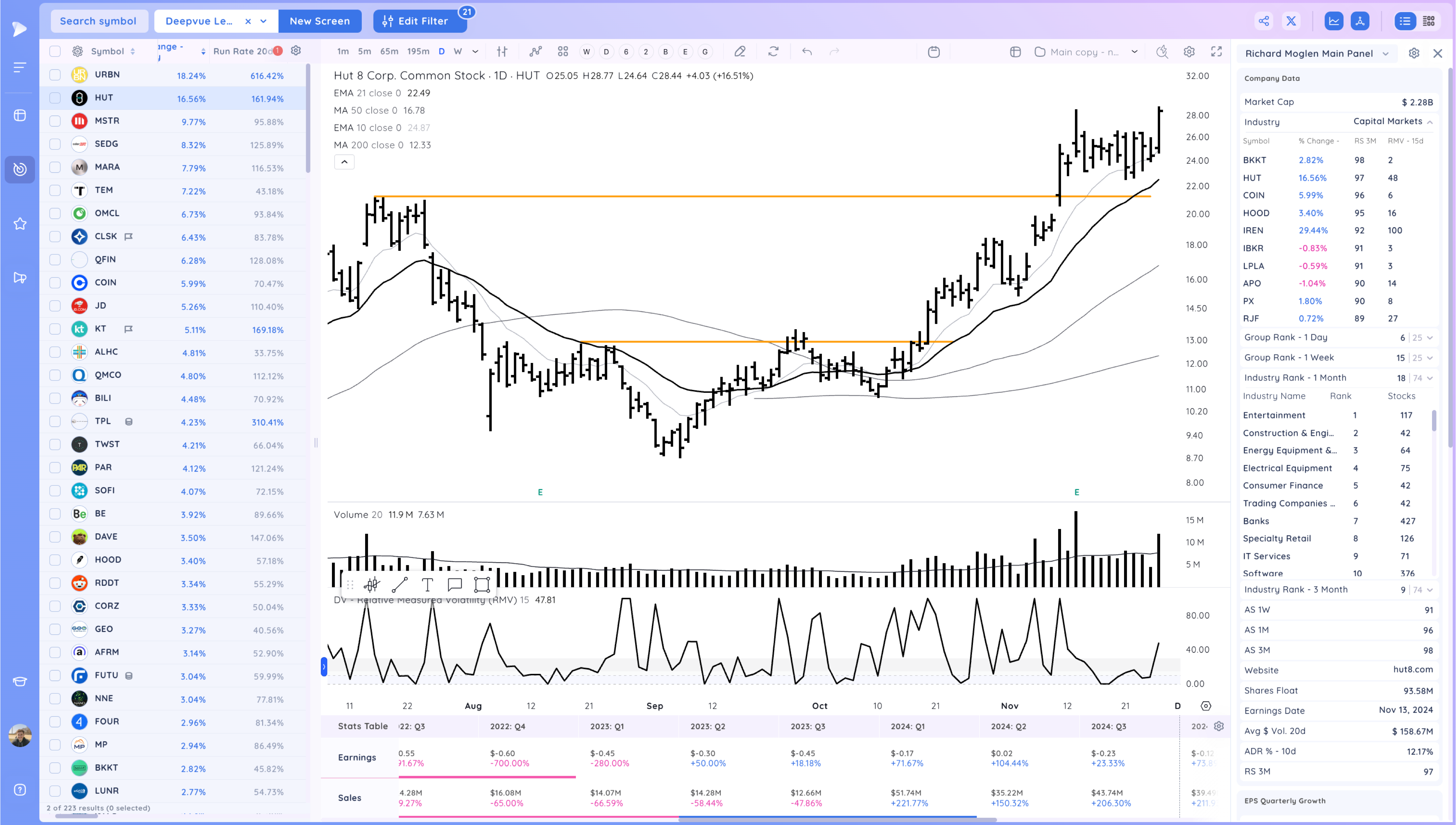
Task: Open the calendar date picker icon
Action: tap(934, 52)
